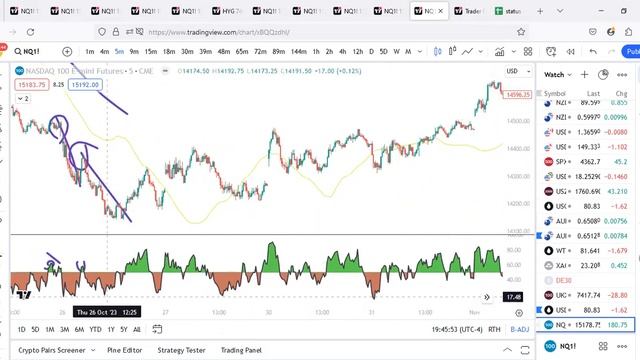The image size is (640, 360).
Task: Click the 15192.00 buy price box
Action: (x=85, y=84)
